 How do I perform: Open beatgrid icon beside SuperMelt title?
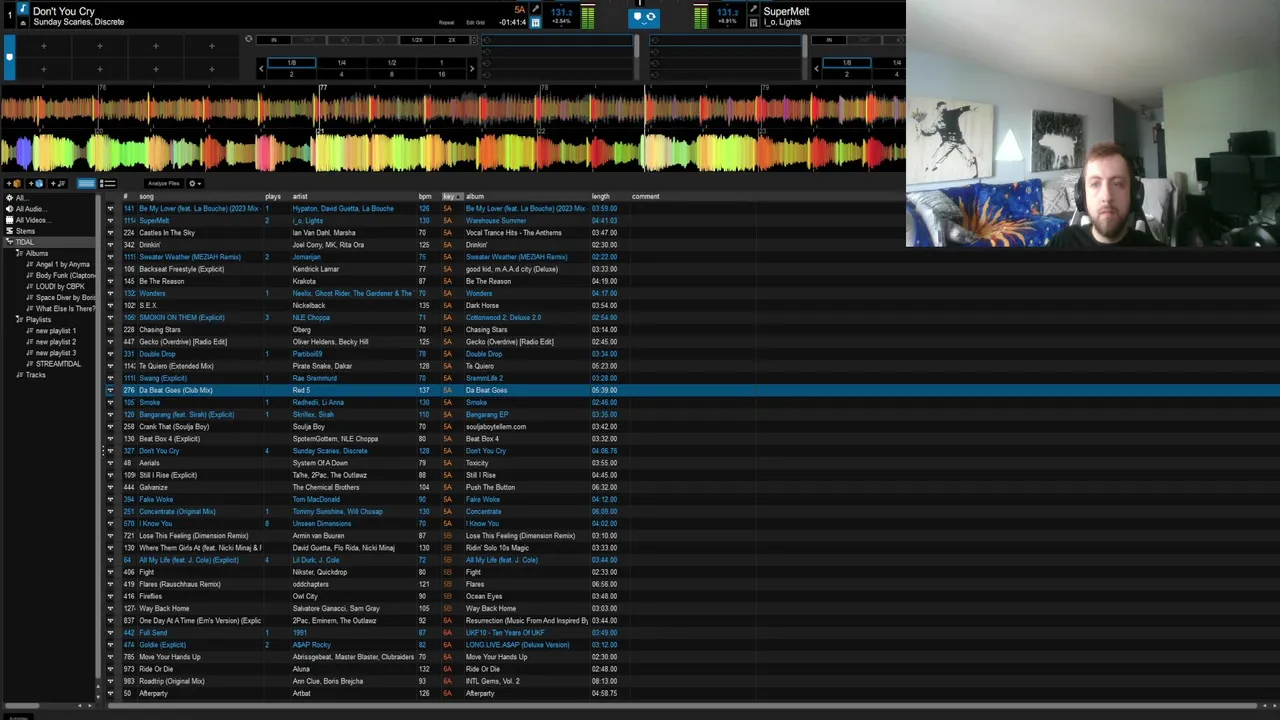point(752,22)
